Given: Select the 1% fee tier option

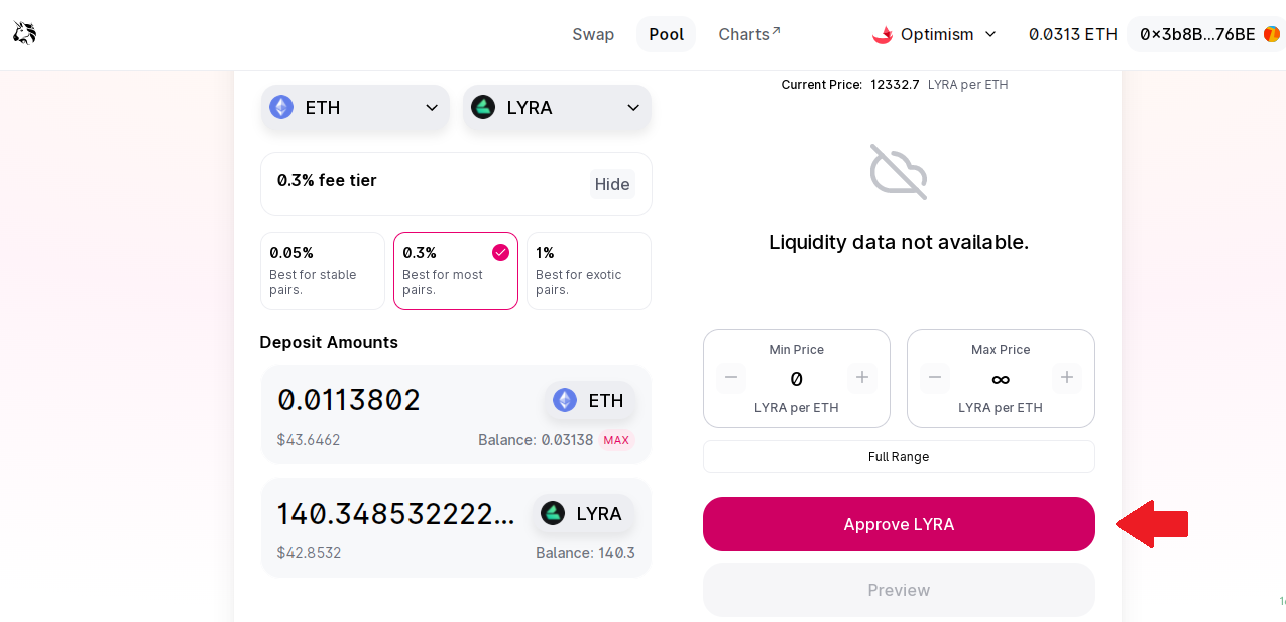Looking at the screenshot, I should [x=589, y=271].
